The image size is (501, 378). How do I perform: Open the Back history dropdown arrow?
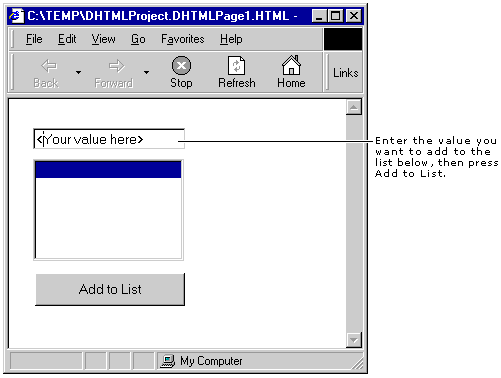(78, 72)
